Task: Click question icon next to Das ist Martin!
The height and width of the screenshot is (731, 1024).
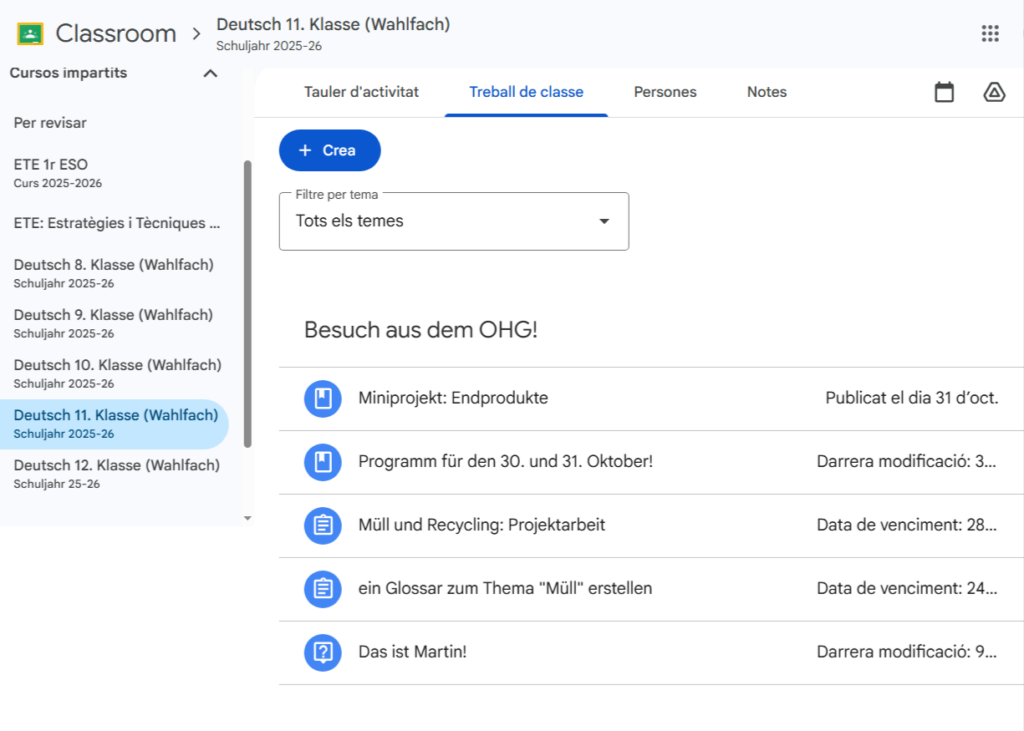Action: pyautogui.click(x=322, y=652)
